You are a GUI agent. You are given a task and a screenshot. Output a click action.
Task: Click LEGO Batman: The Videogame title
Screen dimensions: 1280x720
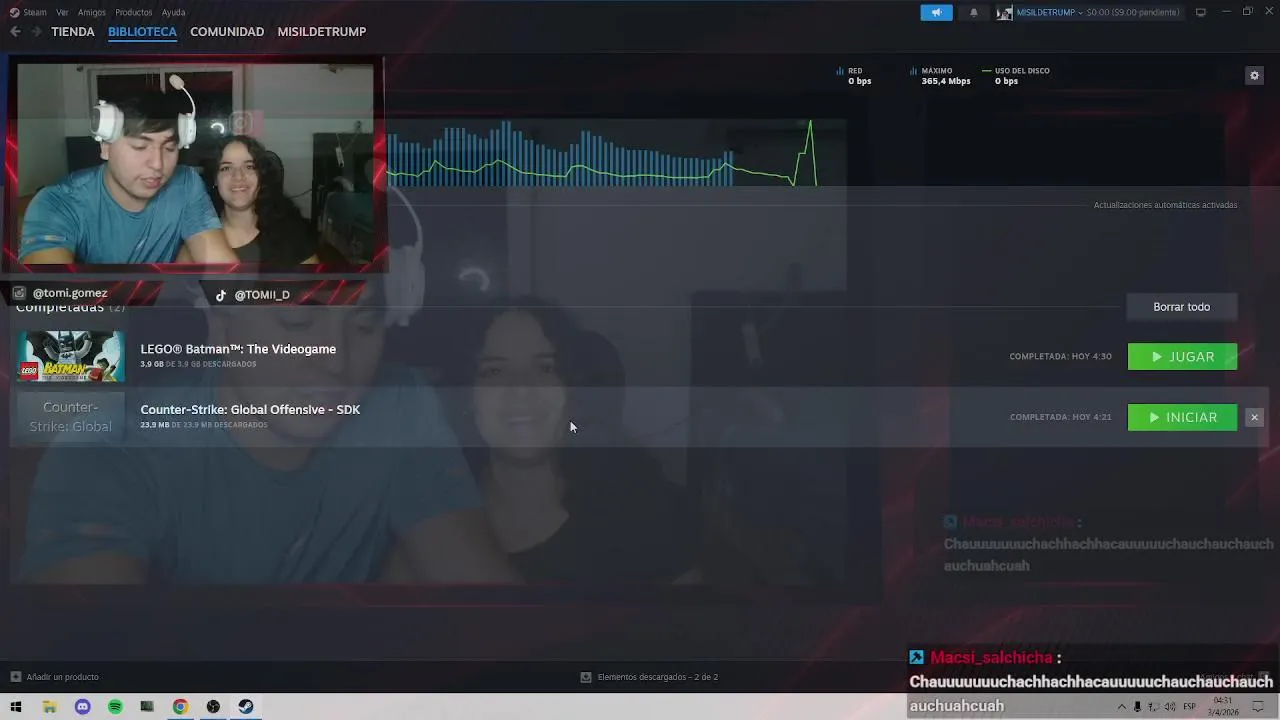pyautogui.click(x=238, y=349)
